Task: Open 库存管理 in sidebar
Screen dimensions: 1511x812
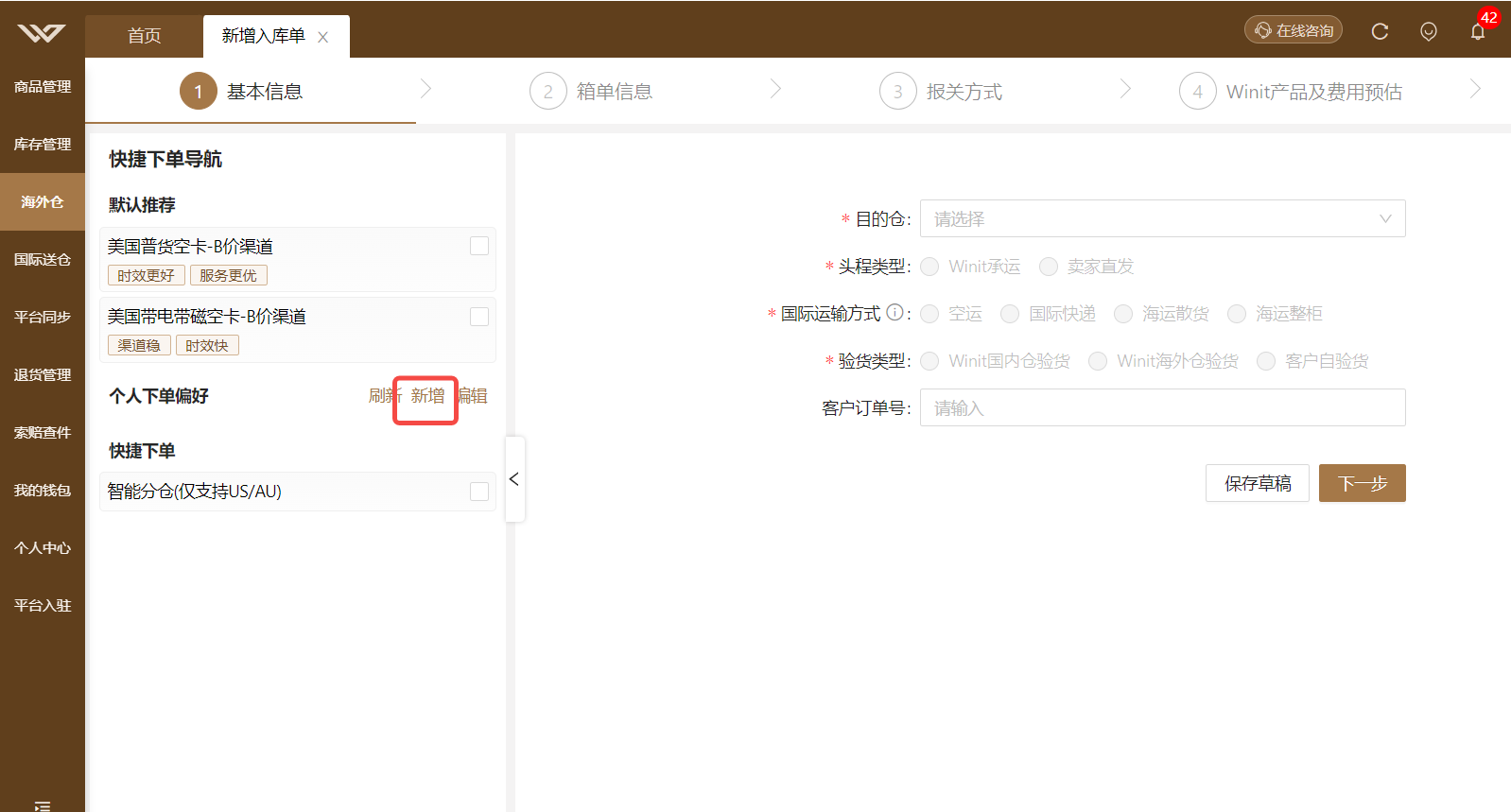Action: 43,144
